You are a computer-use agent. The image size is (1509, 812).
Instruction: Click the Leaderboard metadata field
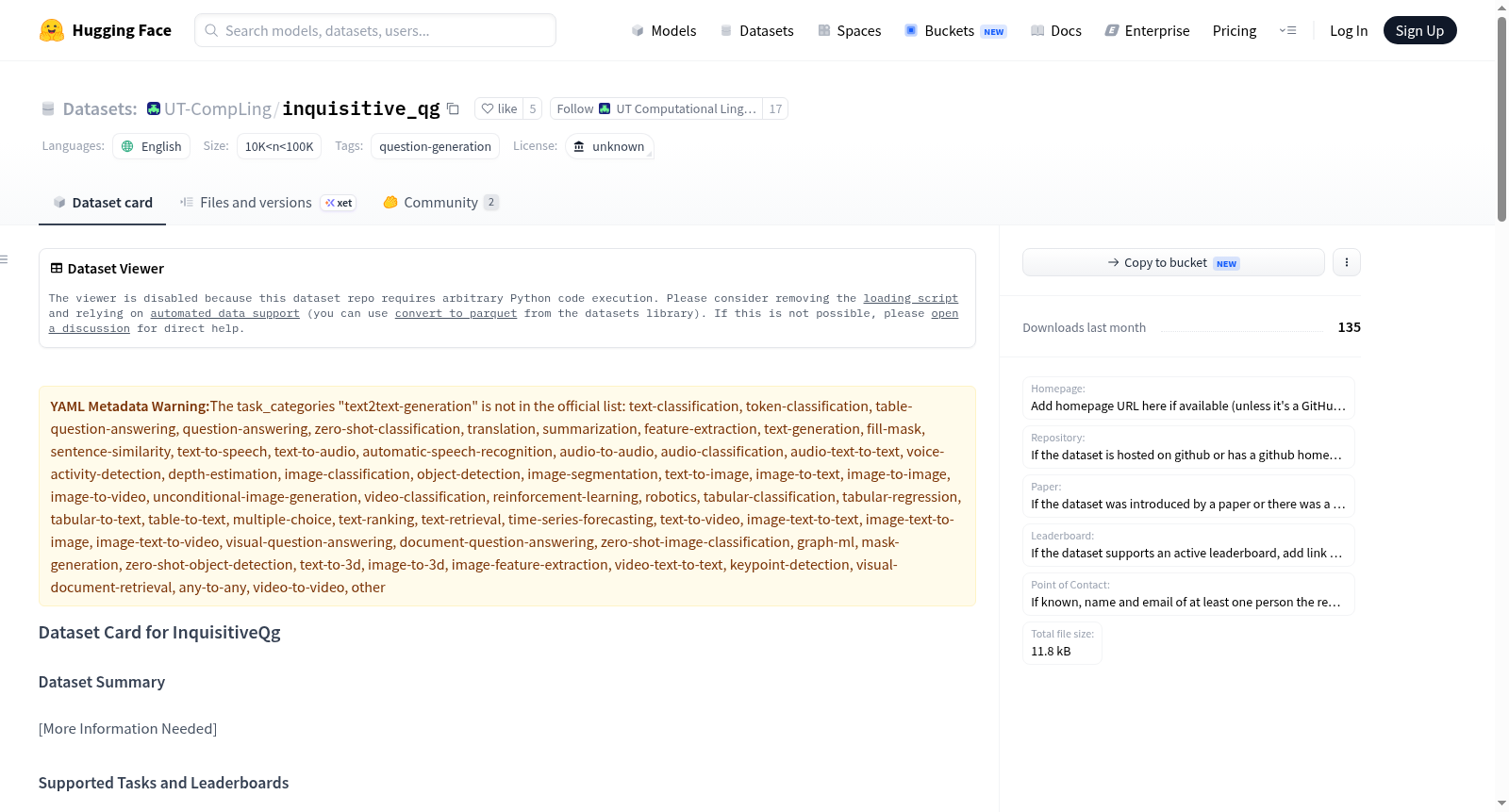coord(1188,545)
